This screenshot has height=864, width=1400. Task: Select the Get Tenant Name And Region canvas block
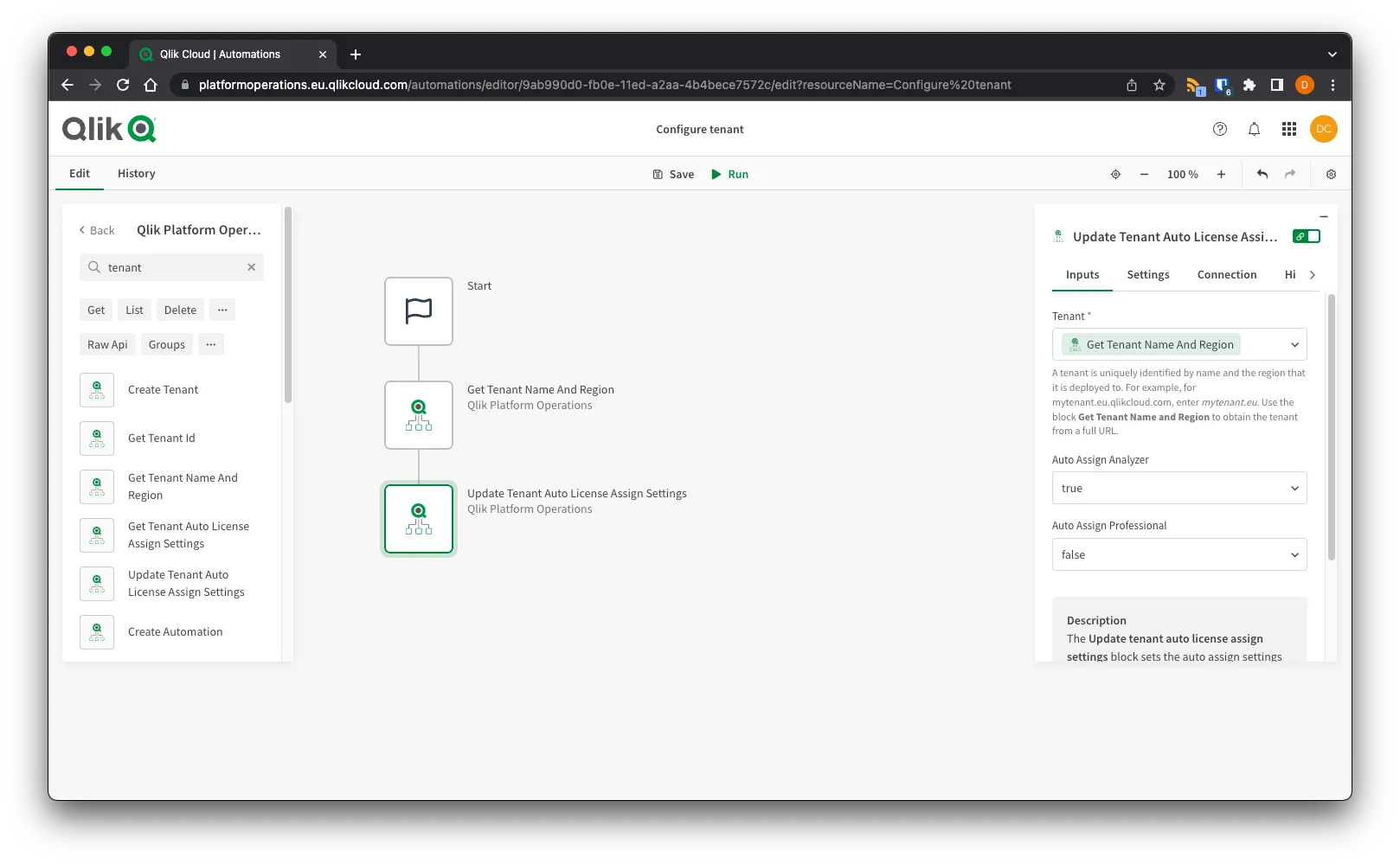418,415
